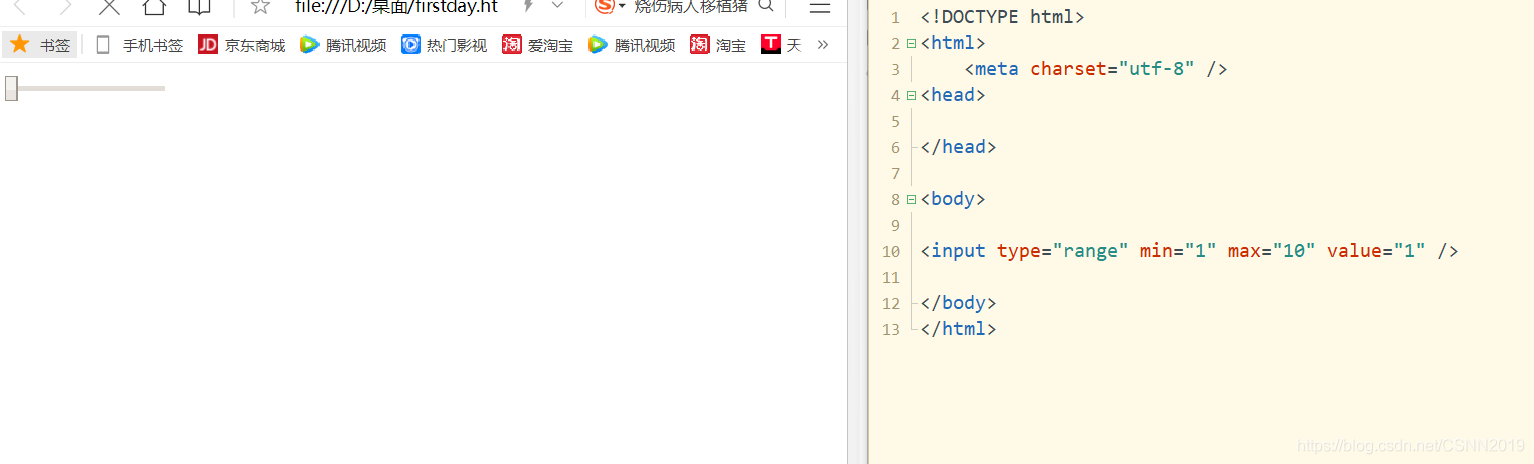Click the value="1" attribute in code

pos(1376,251)
